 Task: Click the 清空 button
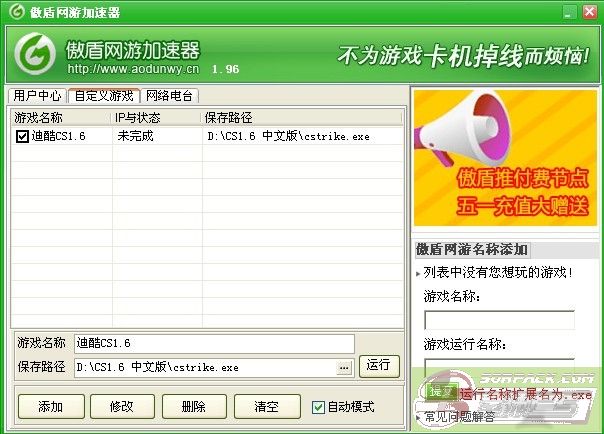266,407
